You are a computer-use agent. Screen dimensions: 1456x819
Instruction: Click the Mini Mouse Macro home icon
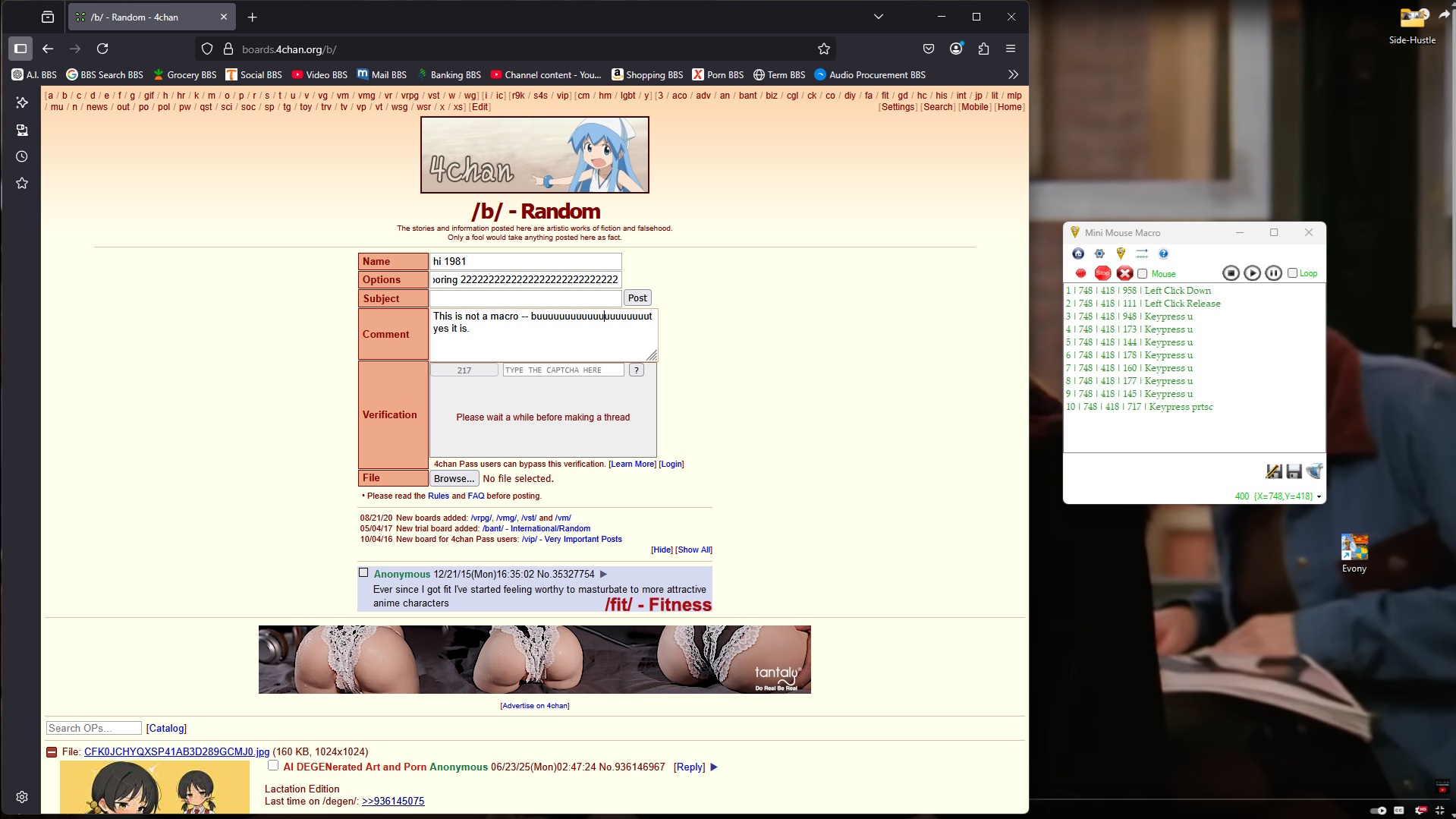1078,254
